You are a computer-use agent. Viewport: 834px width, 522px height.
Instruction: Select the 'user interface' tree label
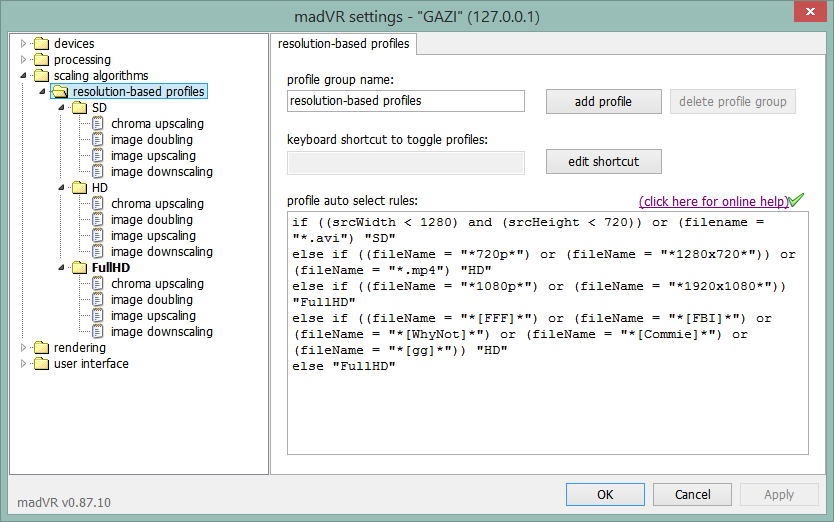pyautogui.click(x=91, y=364)
